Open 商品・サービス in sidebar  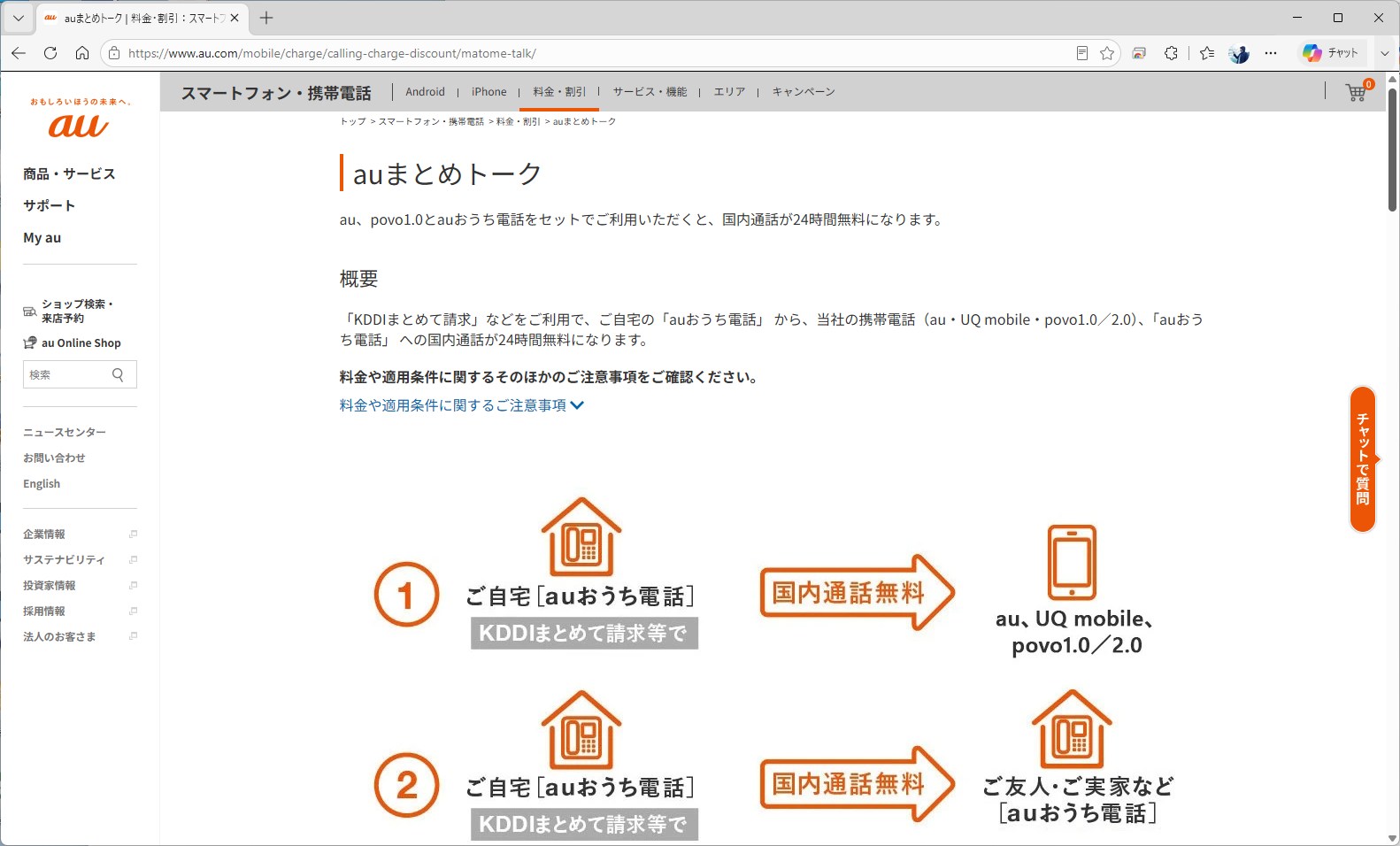(69, 173)
